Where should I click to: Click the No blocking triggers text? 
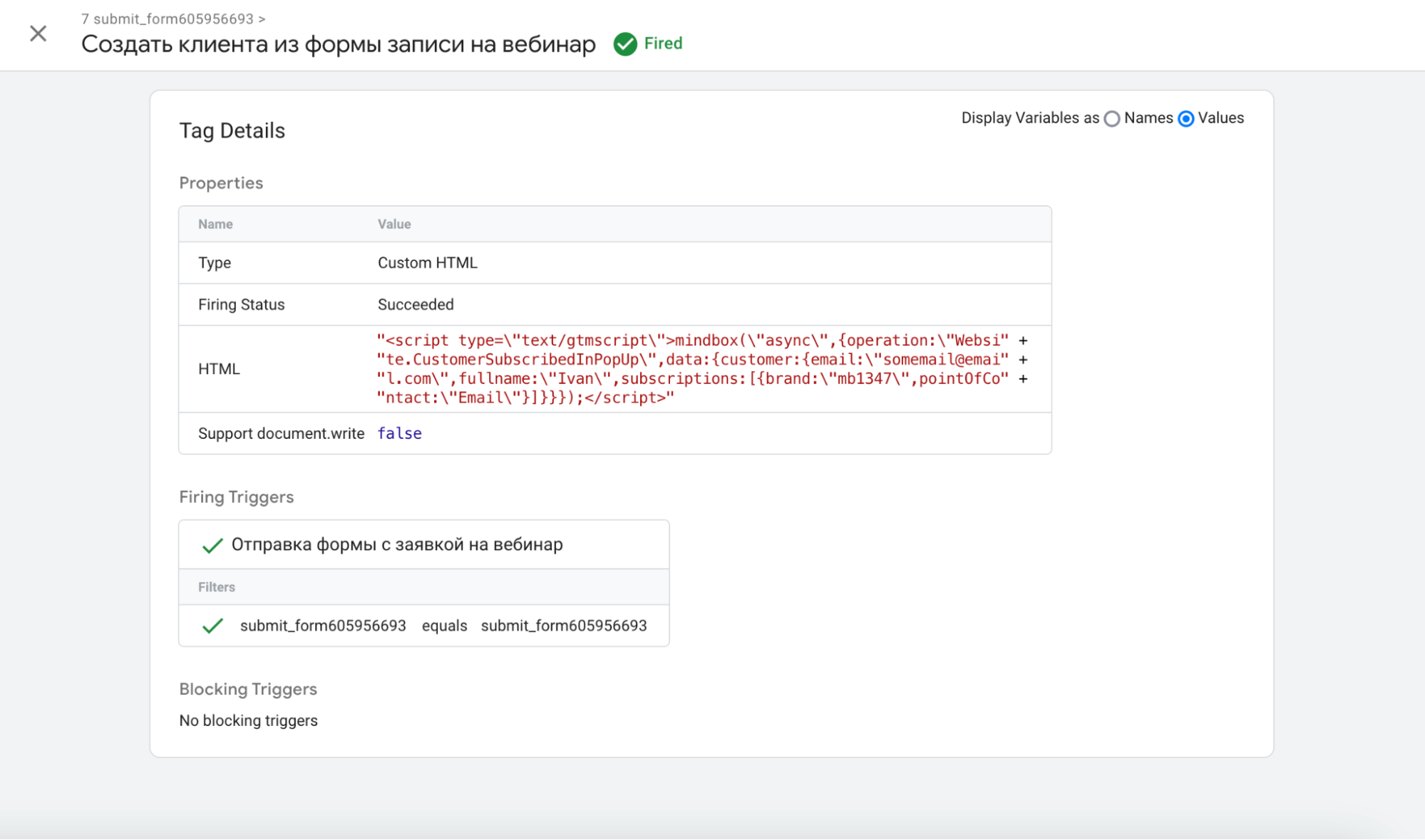coord(249,721)
